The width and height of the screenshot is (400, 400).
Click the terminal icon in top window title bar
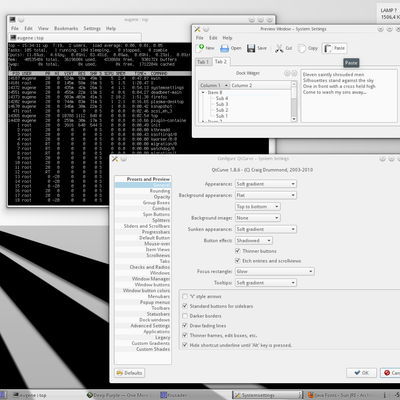coord(12,20)
